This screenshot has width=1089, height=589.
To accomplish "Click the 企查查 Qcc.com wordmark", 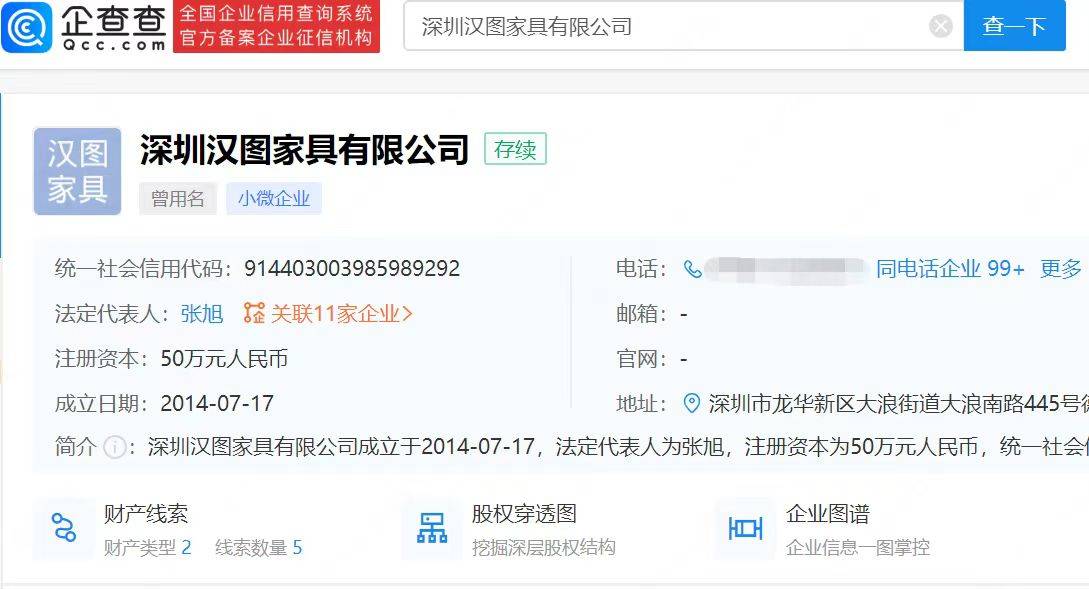I will [114, 28].
